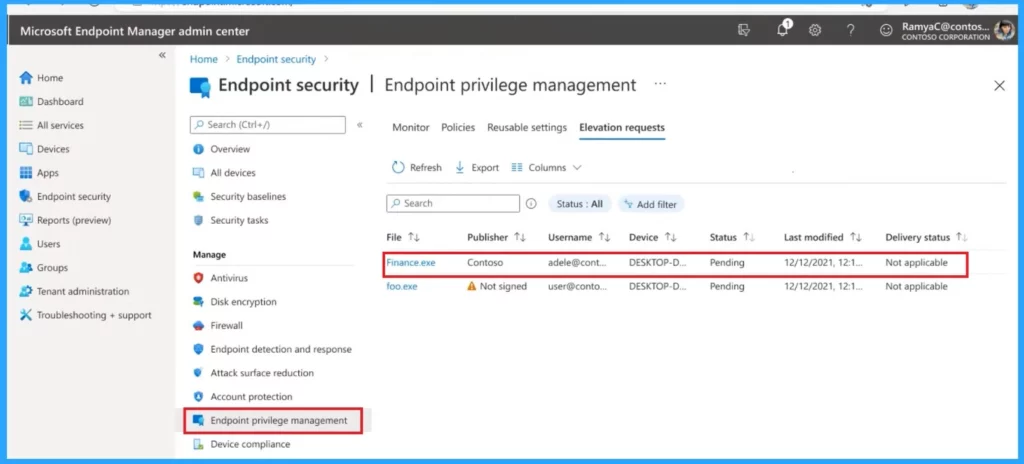Open the notifications bell icon
This screenshot has width=1024, height=464.
point(782,29)
